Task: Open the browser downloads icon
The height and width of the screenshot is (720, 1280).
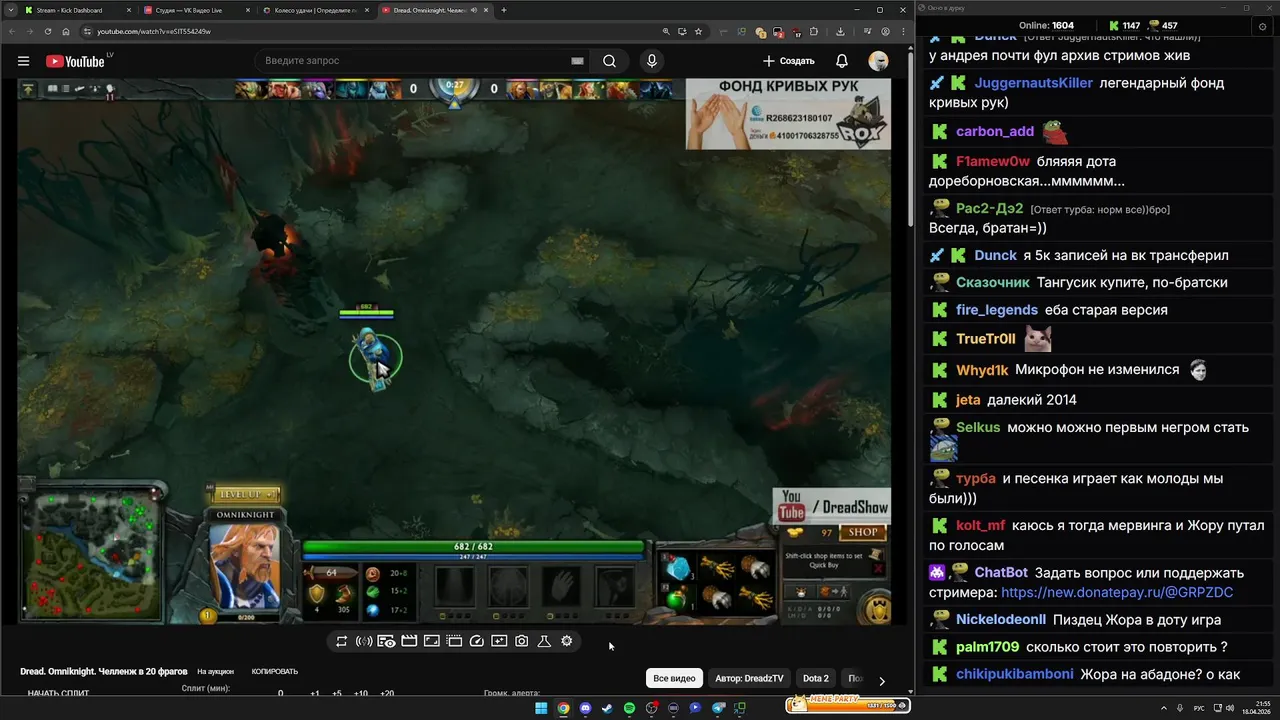Action: point(840,31)
